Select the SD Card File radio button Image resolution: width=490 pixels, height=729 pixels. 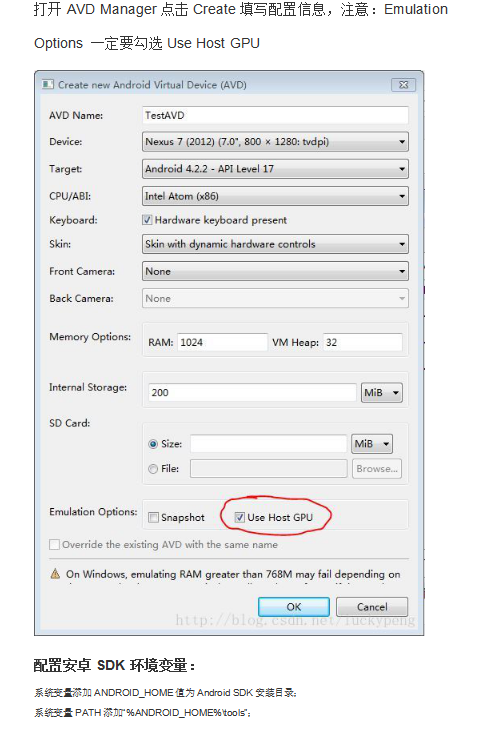coord(153,469)
